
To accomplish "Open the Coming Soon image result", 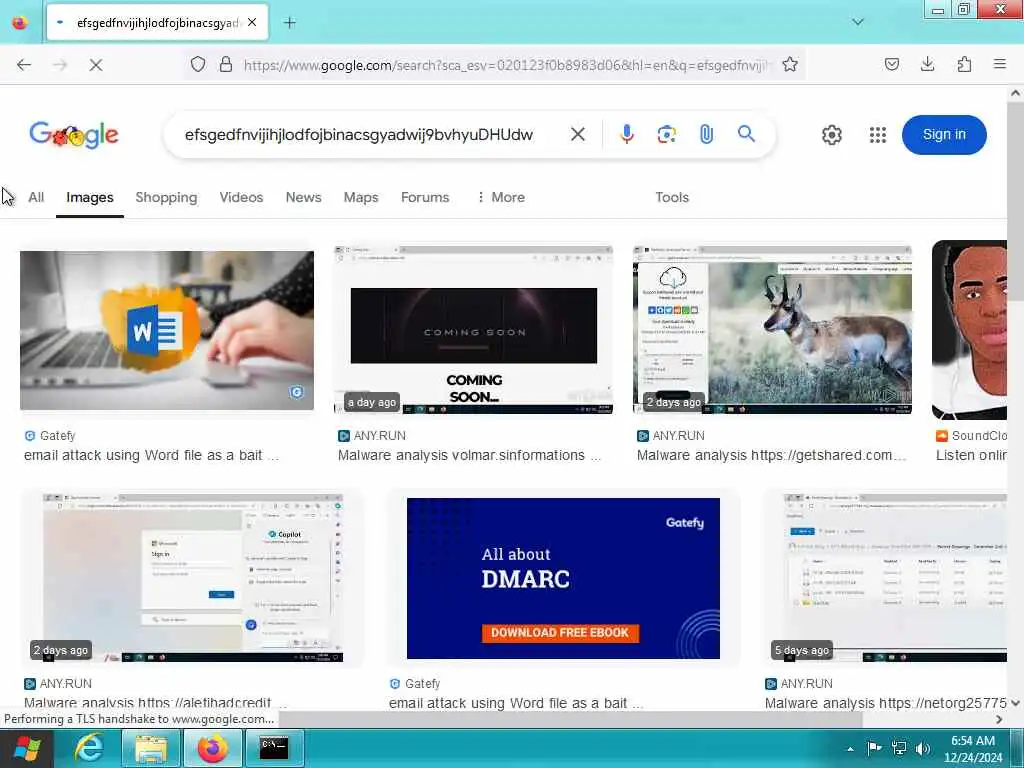I will 473,330.
